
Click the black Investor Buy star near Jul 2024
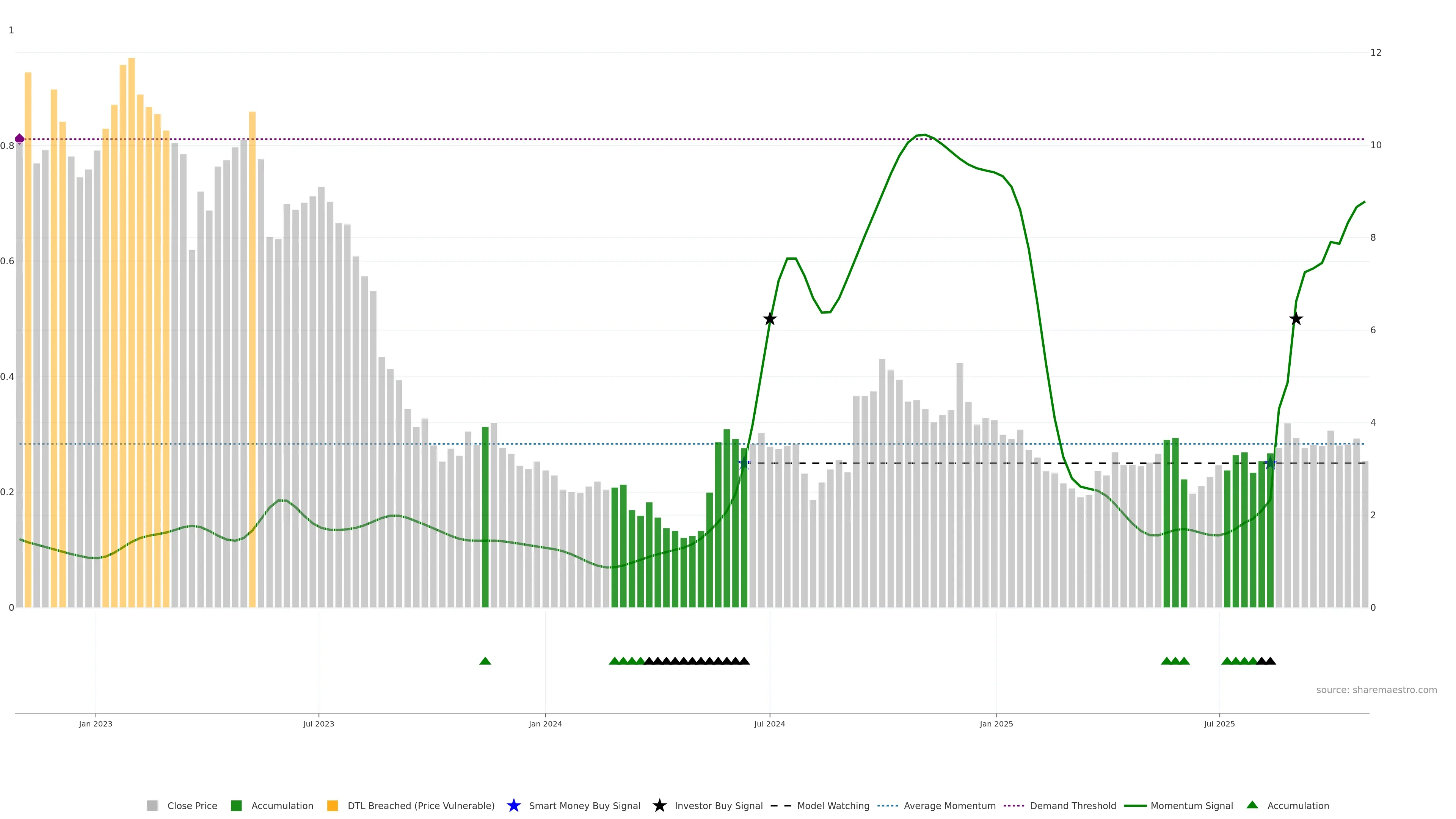click(769, 319)
